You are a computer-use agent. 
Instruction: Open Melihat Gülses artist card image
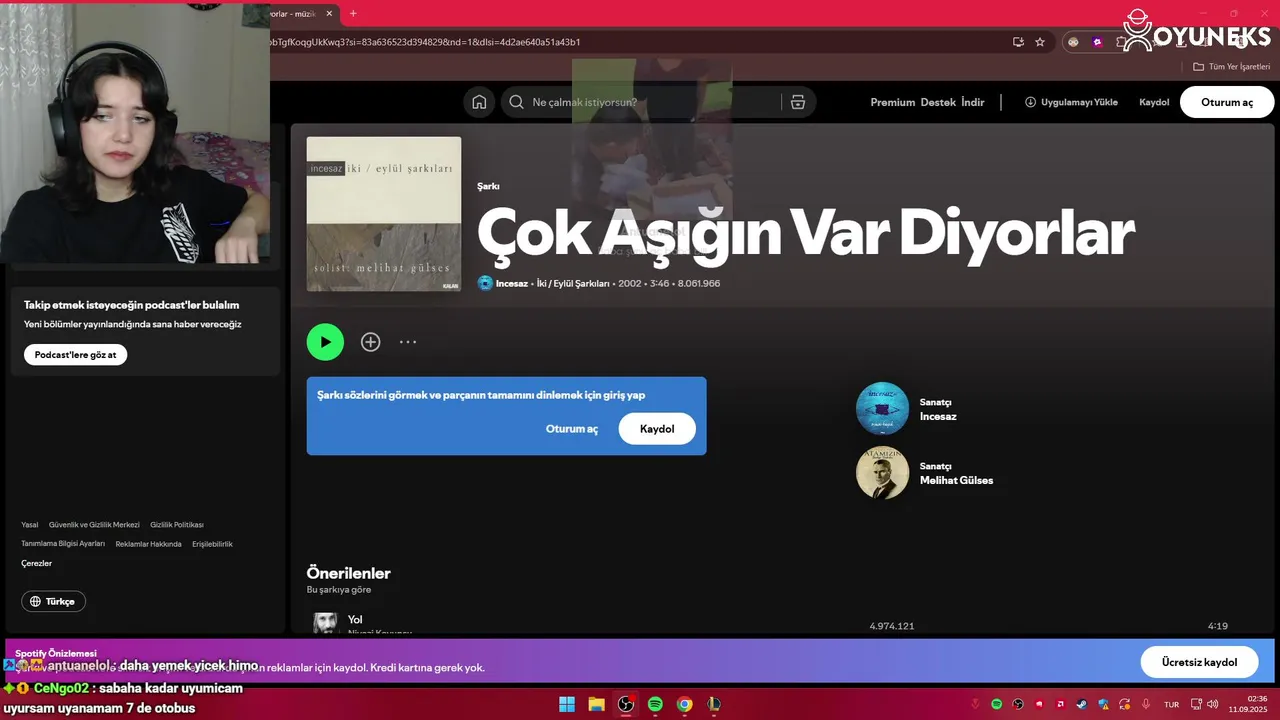pos(882,473)
